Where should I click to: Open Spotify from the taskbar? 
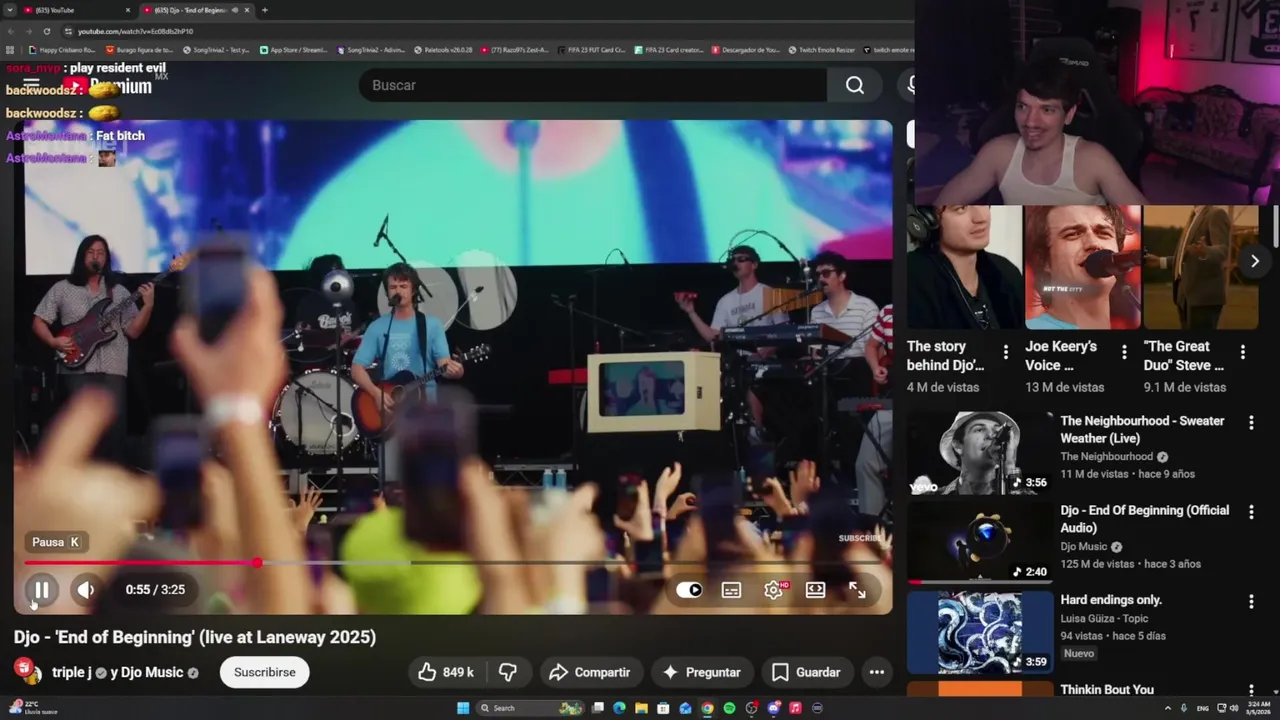tap(729, 708)
